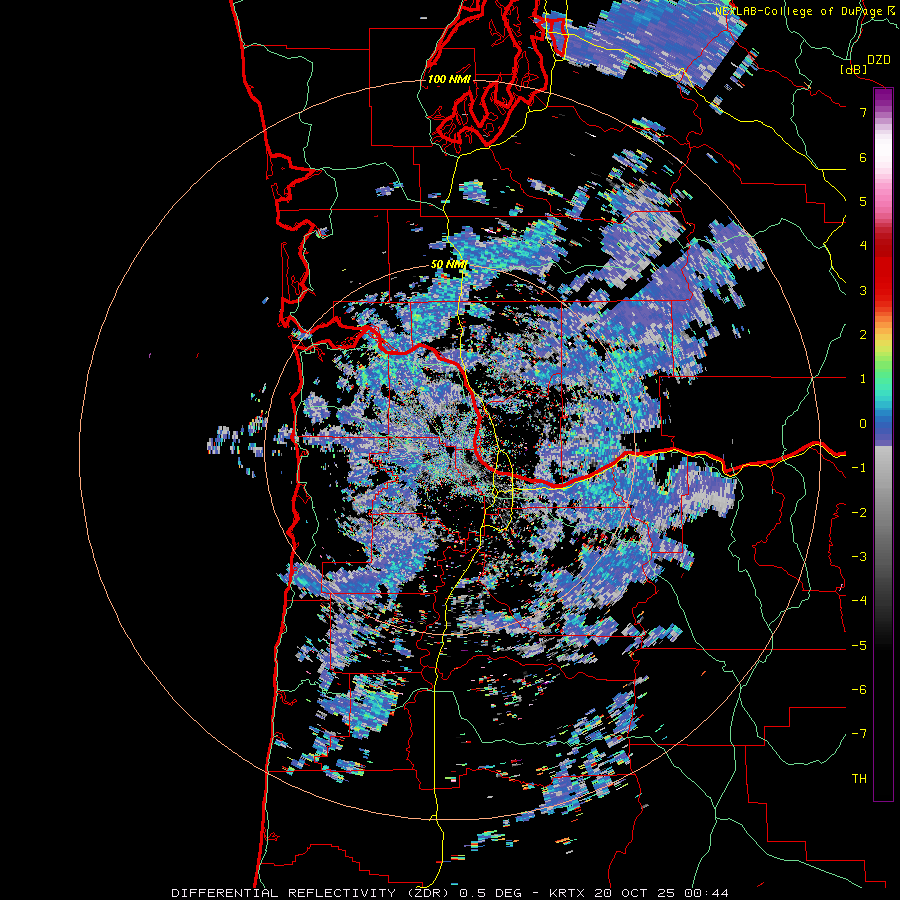The image size is (900, 900).
Task: Click the 4 value on the color scale
Action: [863, 246]
